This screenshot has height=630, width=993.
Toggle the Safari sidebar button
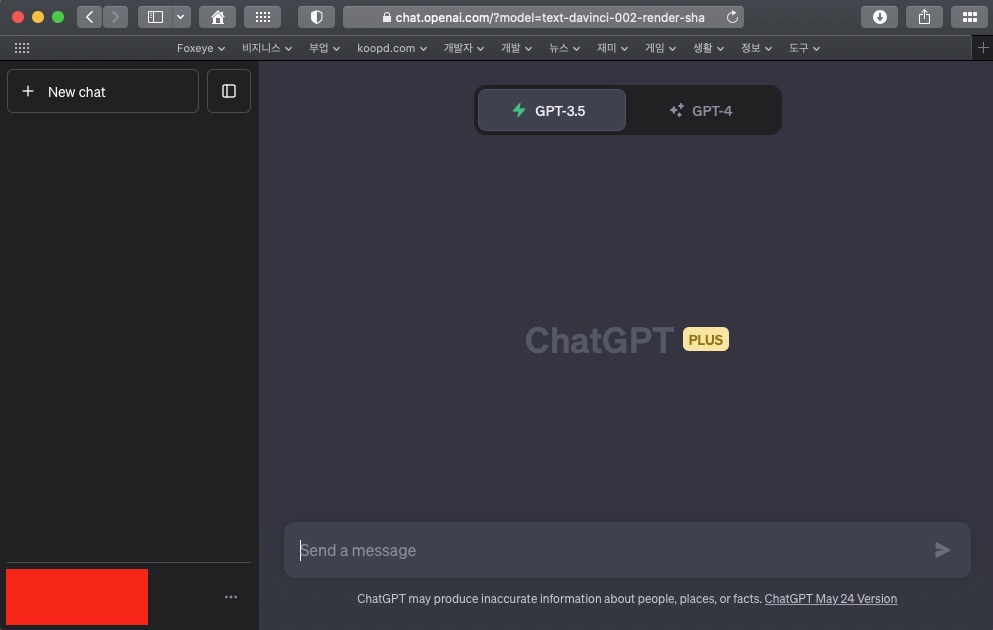click(155, 17)
